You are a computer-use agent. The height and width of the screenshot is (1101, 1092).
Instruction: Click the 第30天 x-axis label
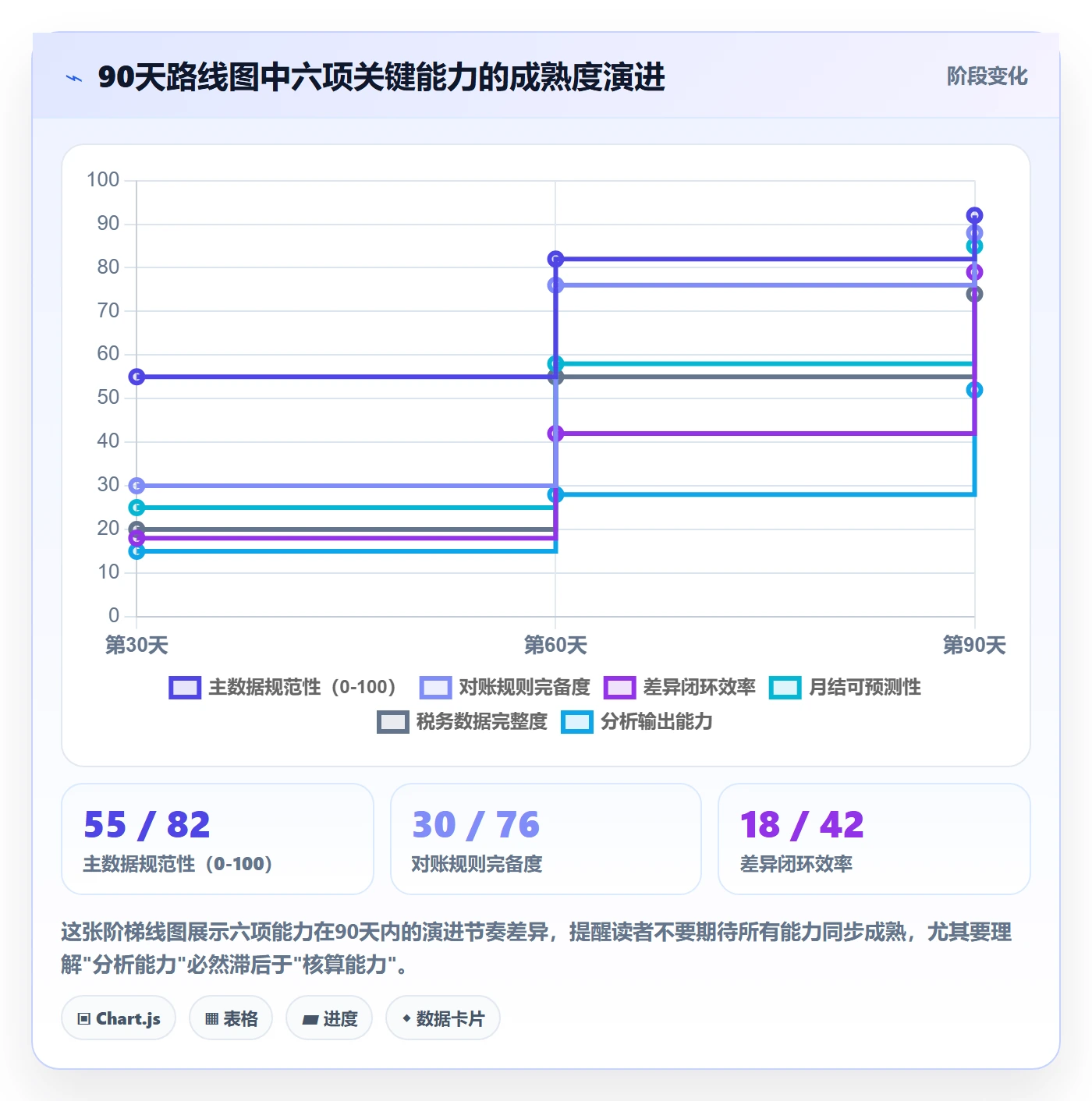136,645
